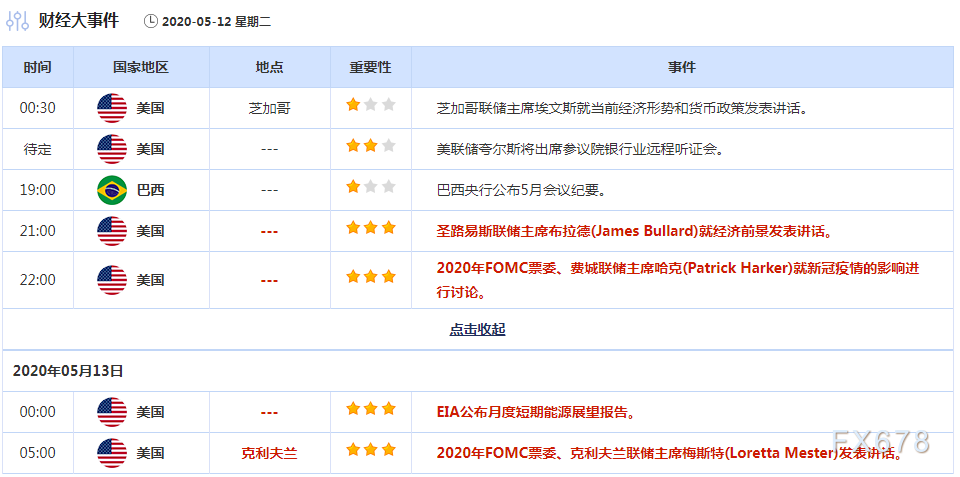
Task: Click the 芝加哥联储主席埃文斯 event text
Action: 621,108
